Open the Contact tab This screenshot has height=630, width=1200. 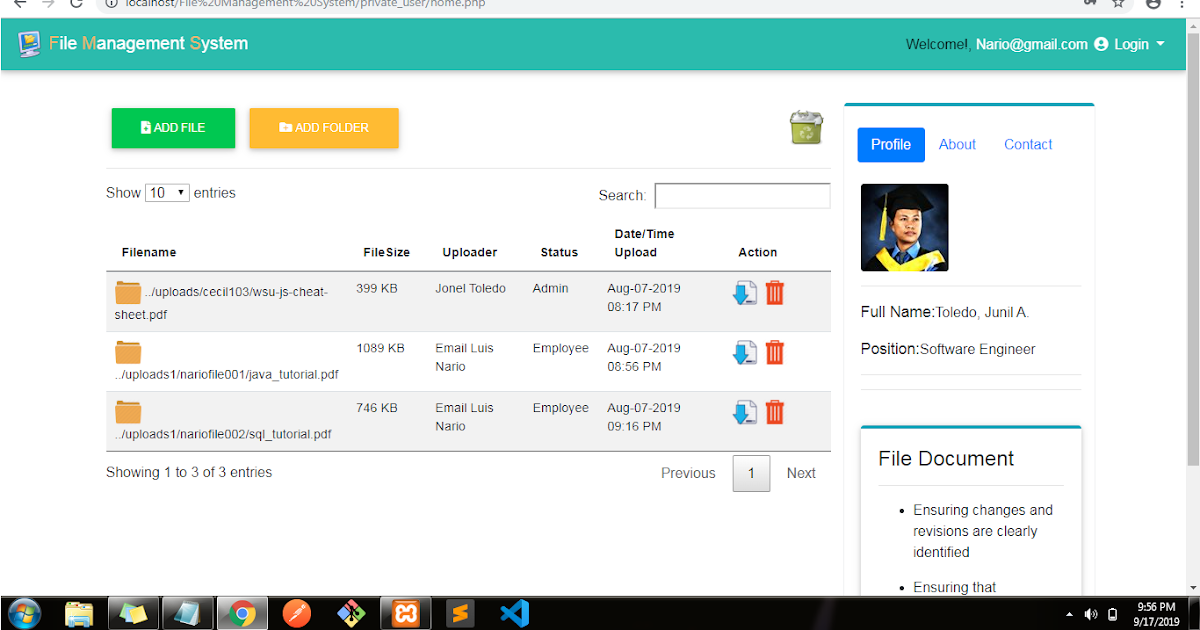point(1027,144)
